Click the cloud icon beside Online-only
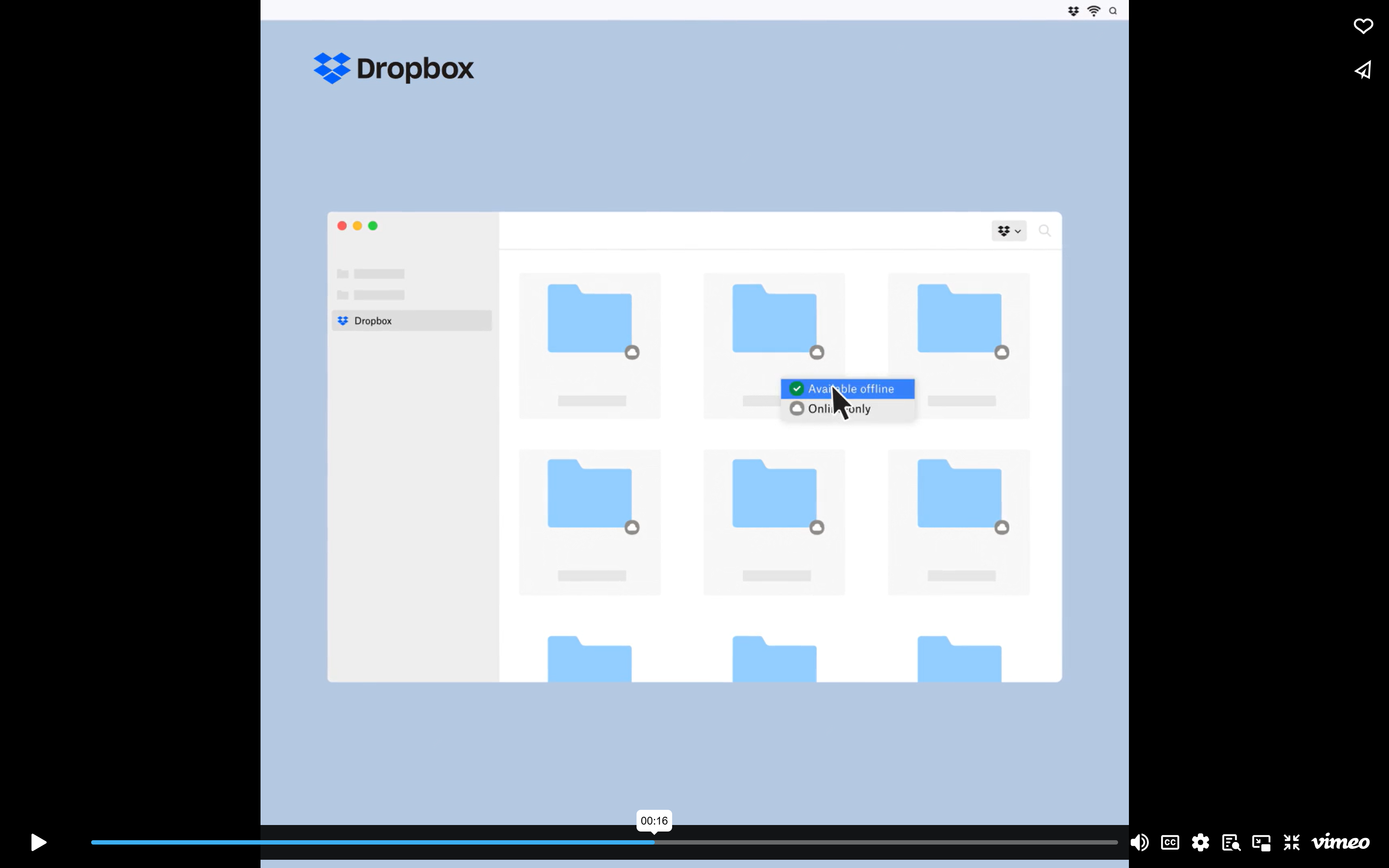 click(x=797, y=408)
